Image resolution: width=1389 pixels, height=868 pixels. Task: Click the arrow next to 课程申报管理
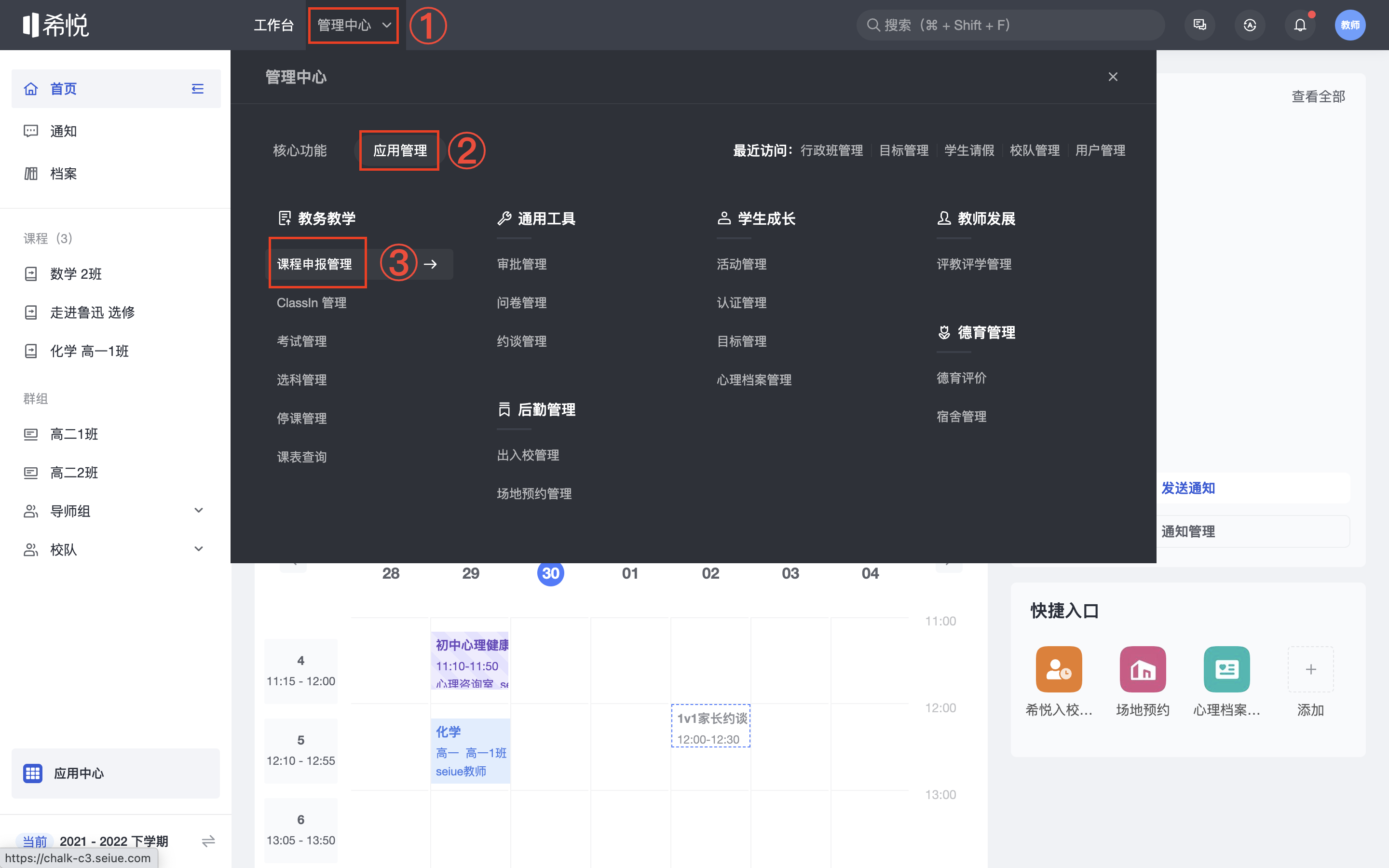(x=431, y=264)
